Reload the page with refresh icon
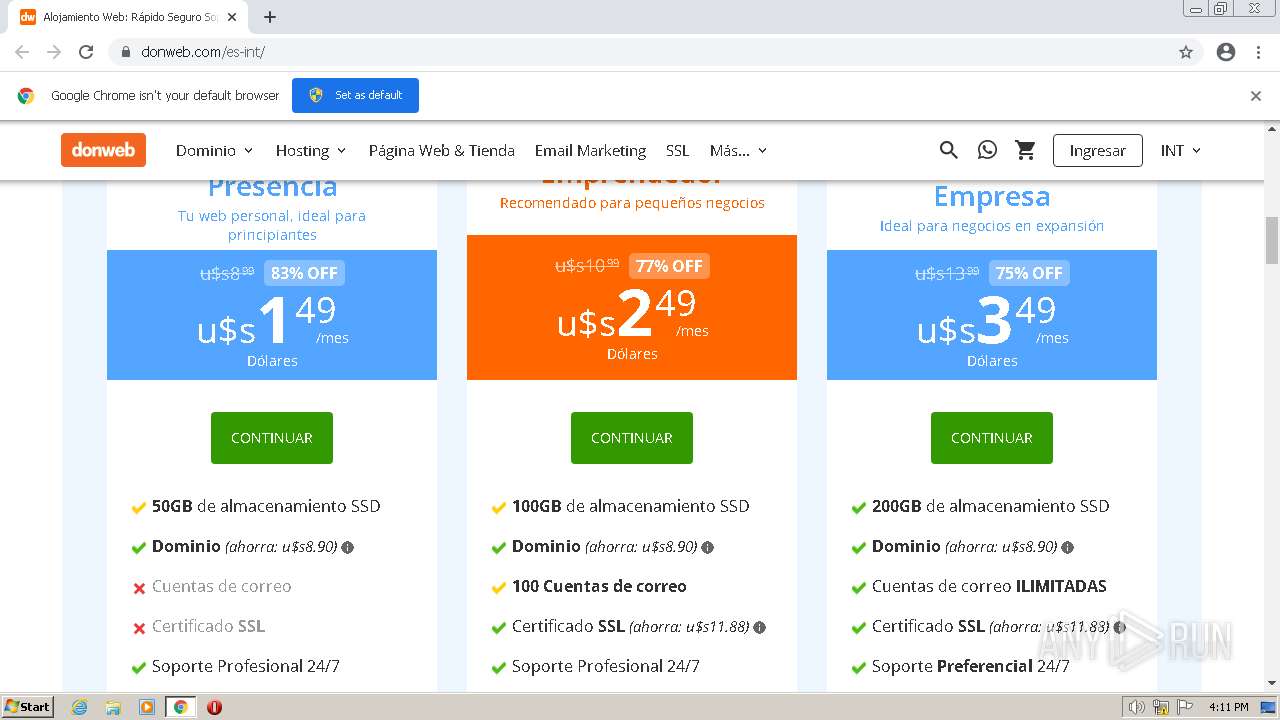This screenshot has width=1280, height=720. (x=86, y=52)
